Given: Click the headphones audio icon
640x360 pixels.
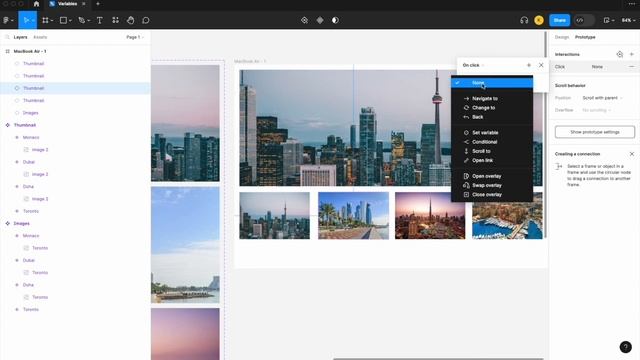Looking at the screenshot, I should coord(524,20).
